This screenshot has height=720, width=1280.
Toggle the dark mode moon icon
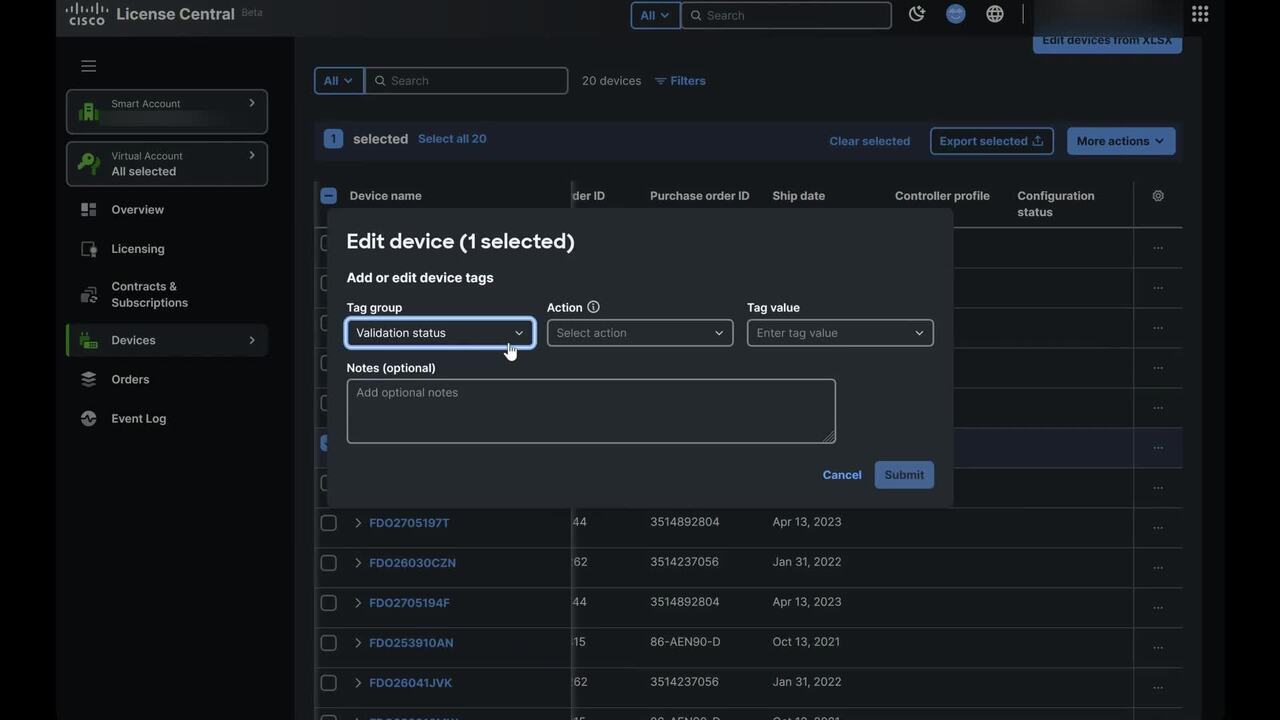(x=917, y=14)
